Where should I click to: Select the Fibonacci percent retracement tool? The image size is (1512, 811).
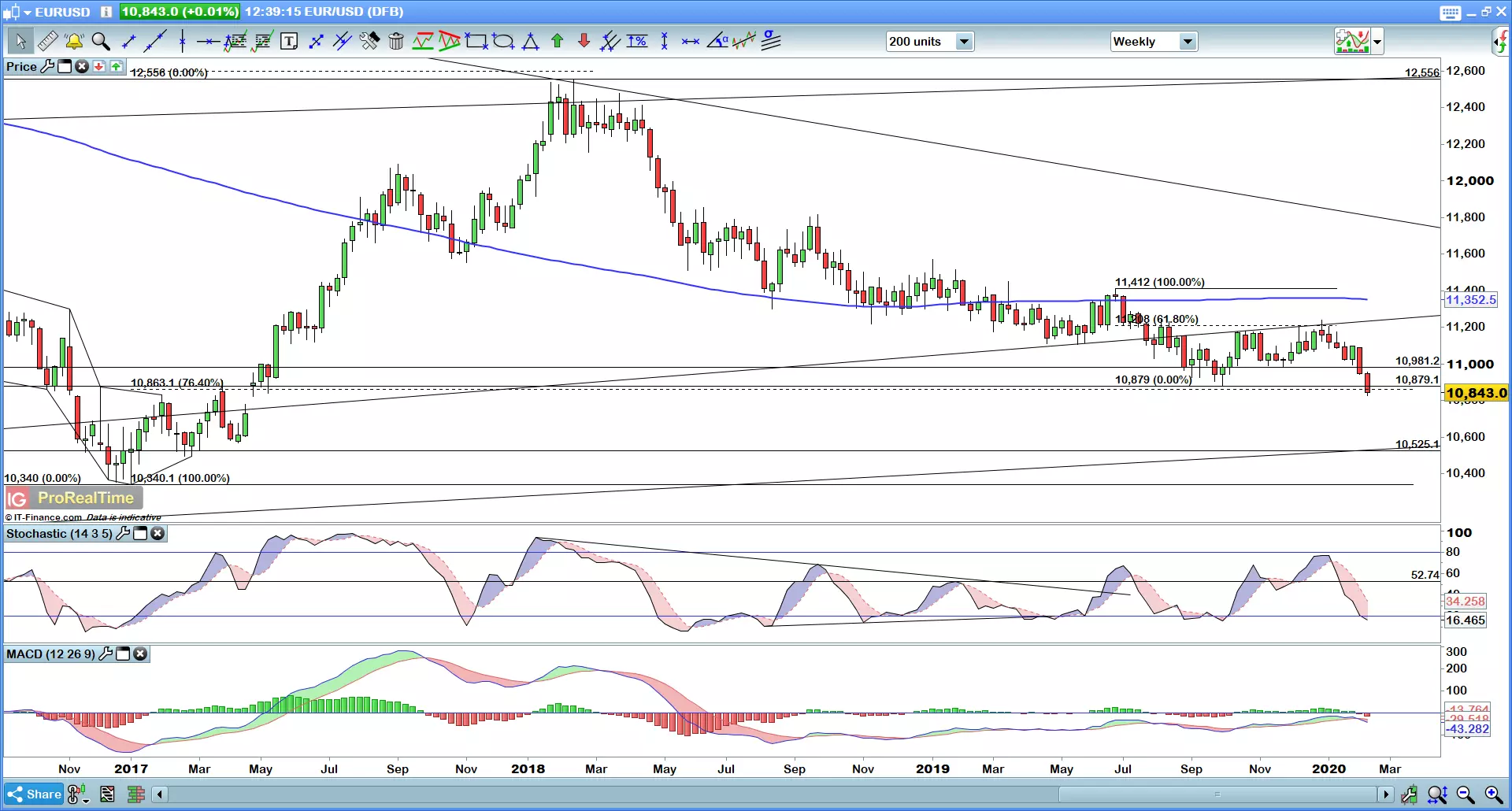[637, 41]
